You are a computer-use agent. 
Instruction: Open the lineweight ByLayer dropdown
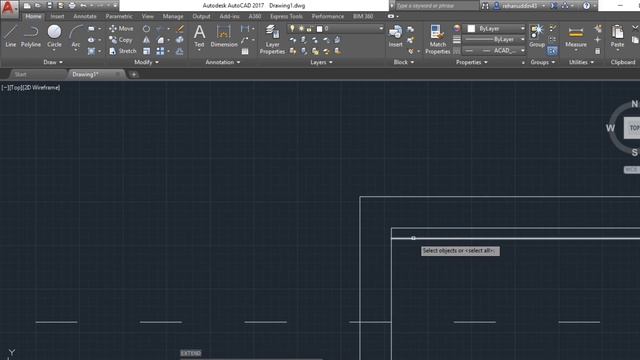[x=522, y=40]
